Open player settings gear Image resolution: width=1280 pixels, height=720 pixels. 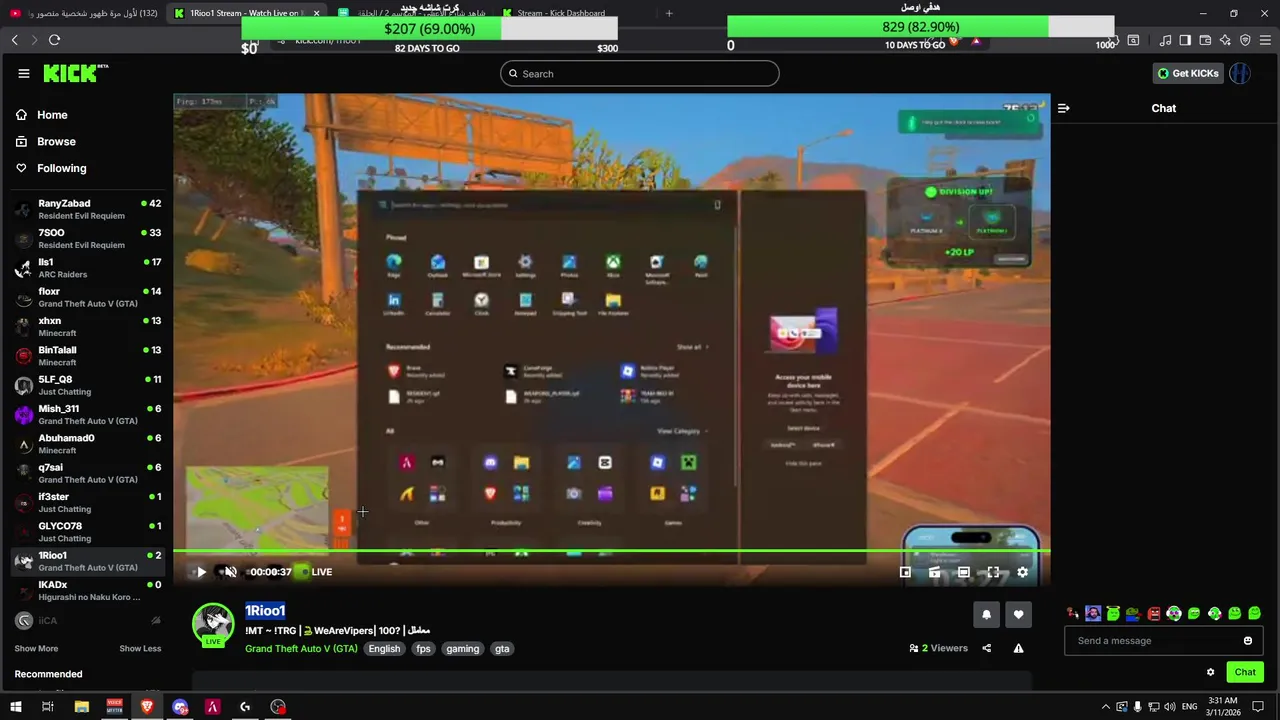point(1022,572)
